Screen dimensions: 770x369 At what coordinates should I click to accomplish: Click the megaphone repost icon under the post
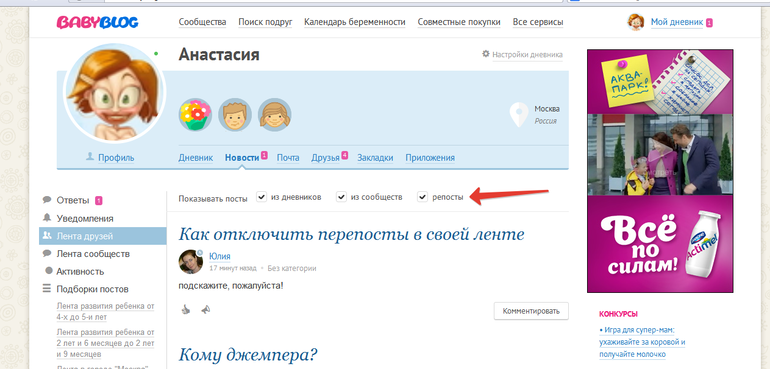205,310
